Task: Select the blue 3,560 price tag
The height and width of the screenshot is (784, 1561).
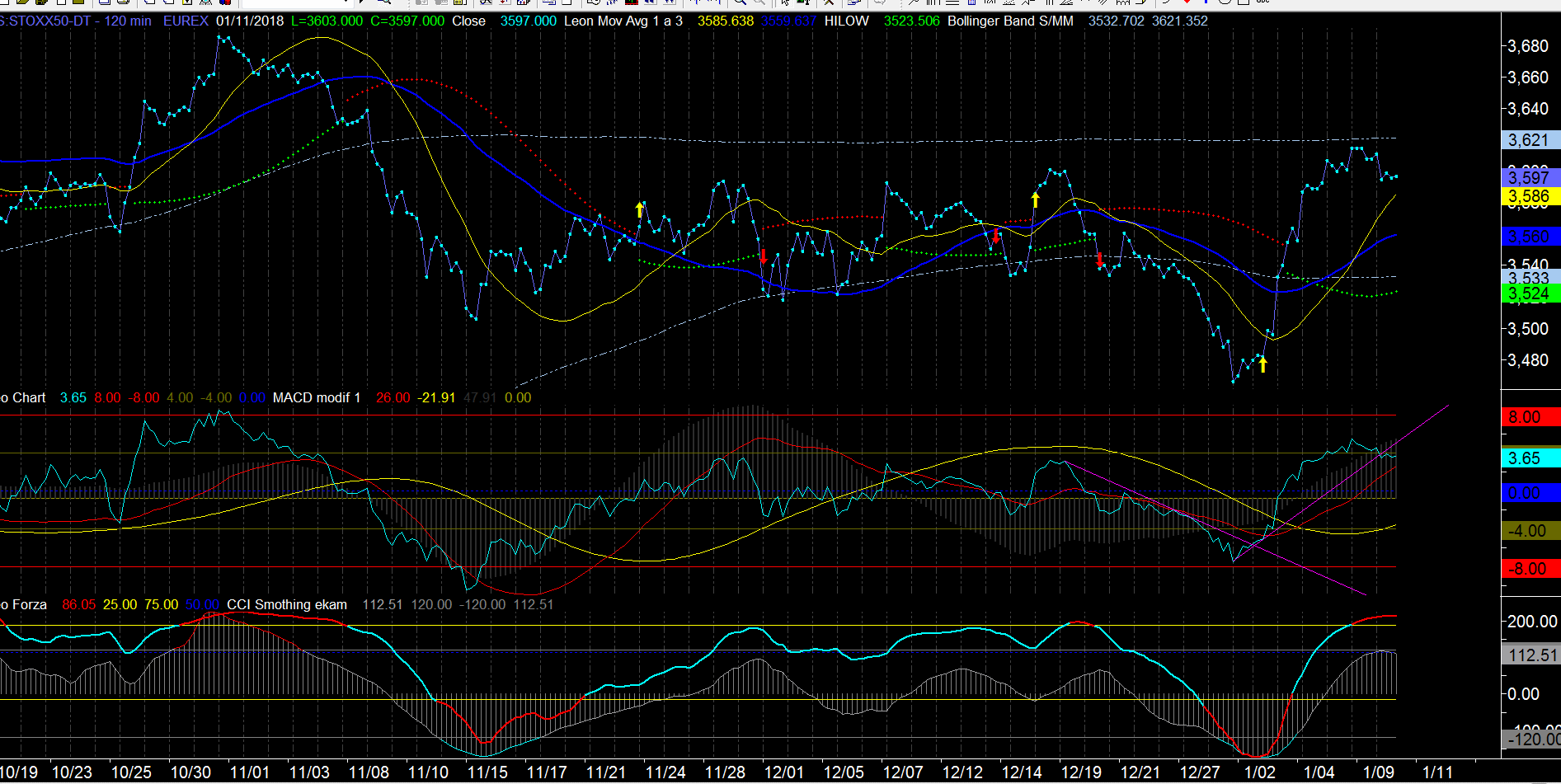Action: (1531, 237)
